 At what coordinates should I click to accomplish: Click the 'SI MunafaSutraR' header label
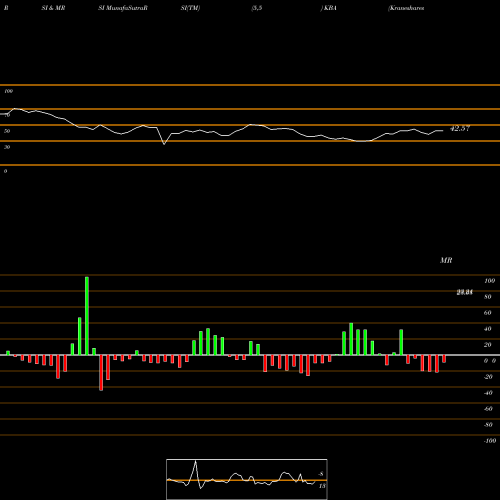[x=123, y=8]
